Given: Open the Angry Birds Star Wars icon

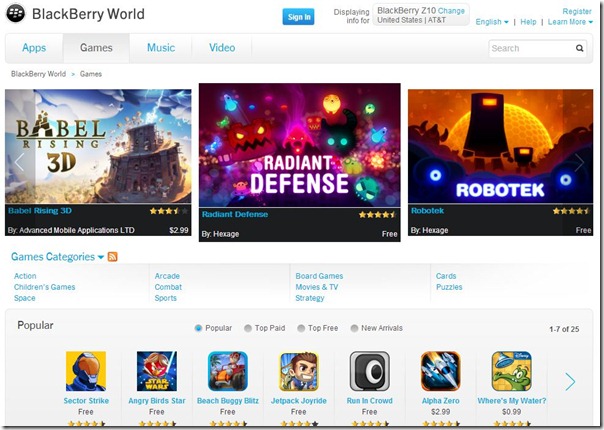Looking at the screenshot, I should click(156, 371).
